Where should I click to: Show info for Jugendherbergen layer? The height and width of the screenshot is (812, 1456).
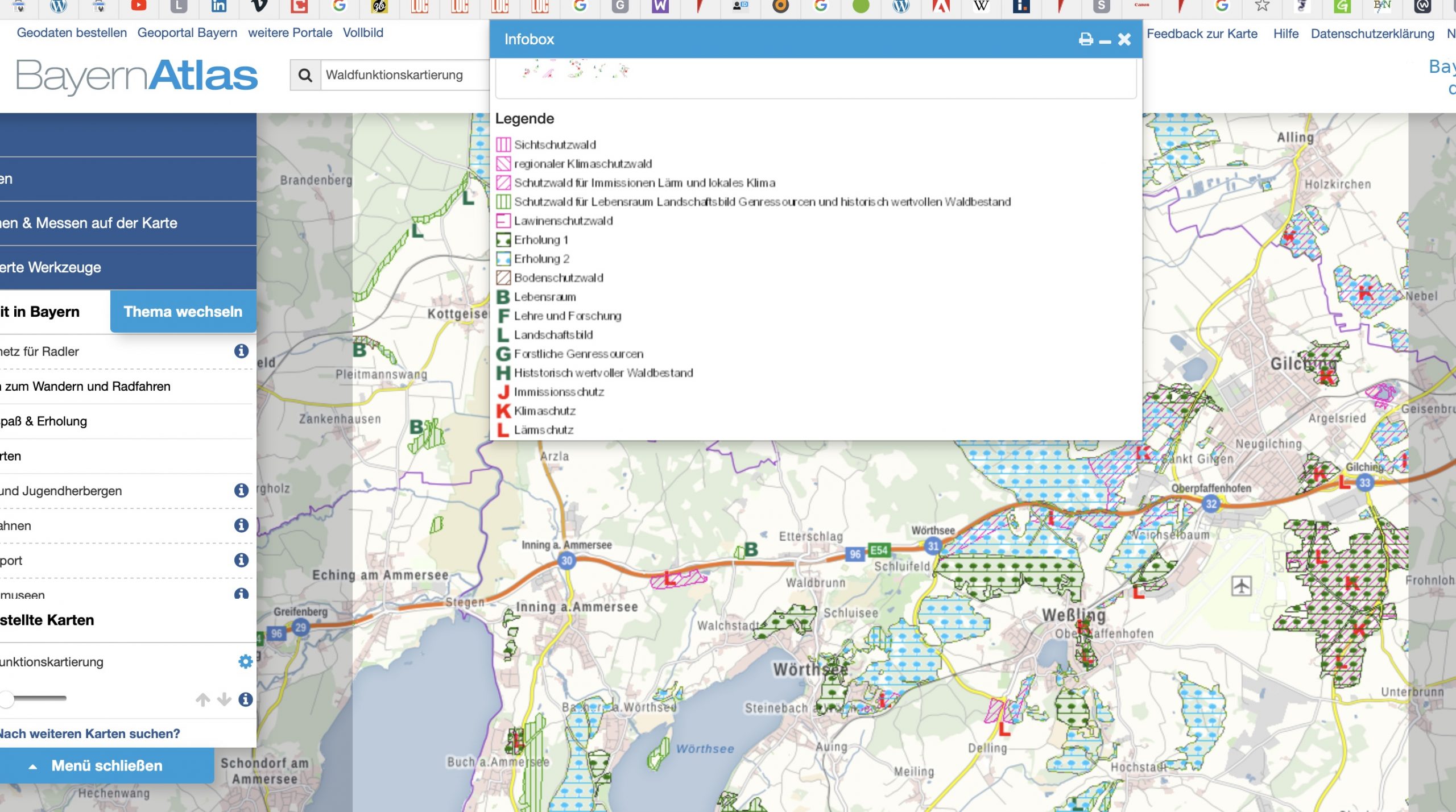tap(241, 490)
